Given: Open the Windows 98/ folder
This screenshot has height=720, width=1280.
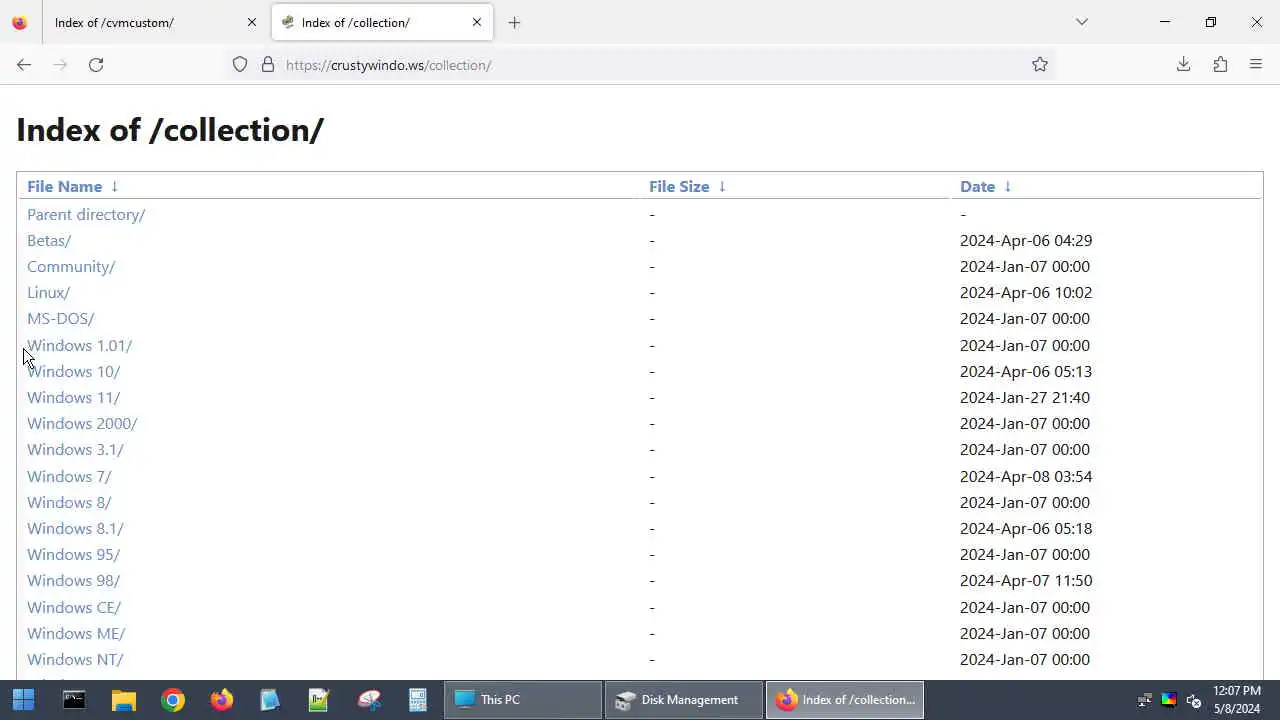Looking at the screenshot, I should coord(73,581).
